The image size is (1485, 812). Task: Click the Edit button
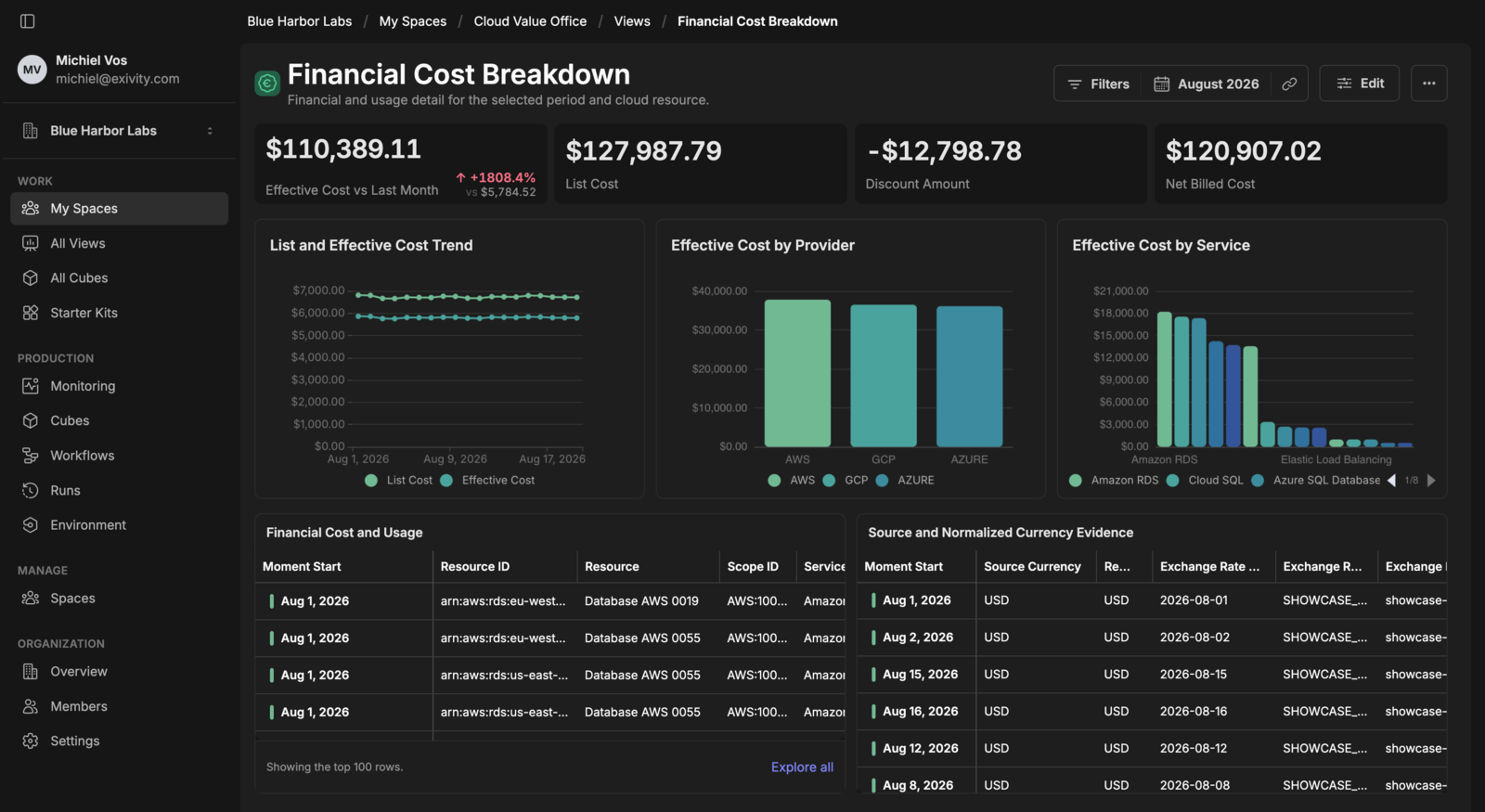(1360, 84)
